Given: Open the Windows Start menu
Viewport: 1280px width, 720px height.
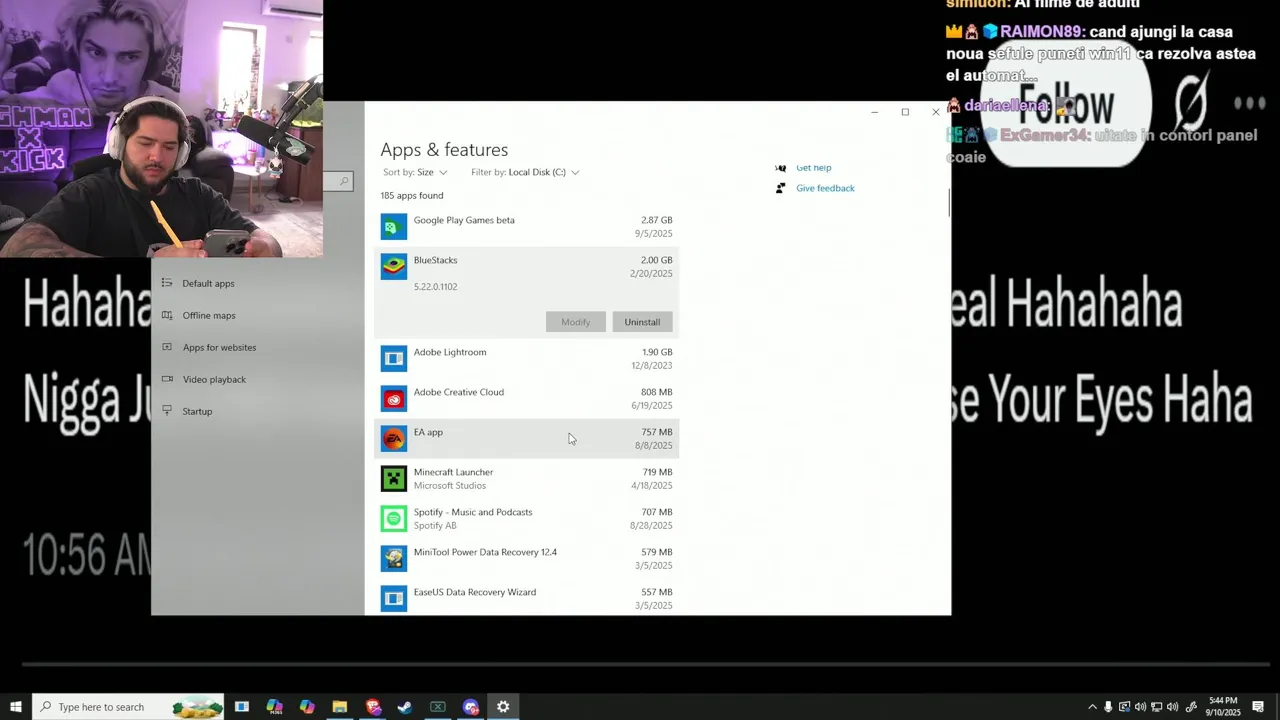Looking at the screenshot, I should (x=16, y=707).
